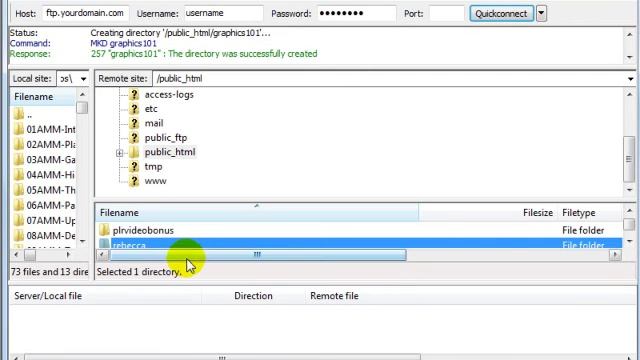Click folder icon next to 01AMM-Int
This screenshot has width=640, height=360.
pos(18,130)
